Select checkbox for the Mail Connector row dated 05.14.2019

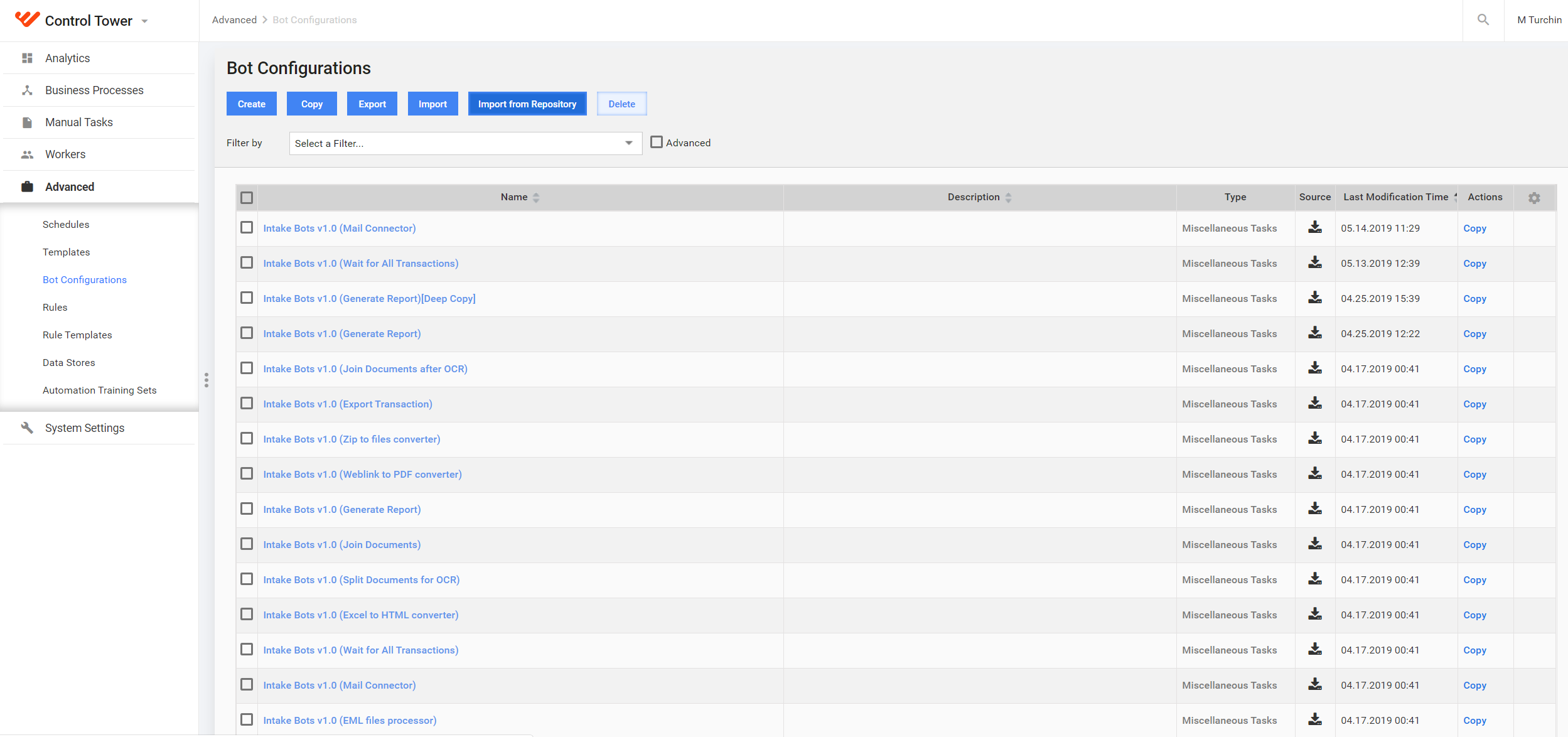pos(247,227)
